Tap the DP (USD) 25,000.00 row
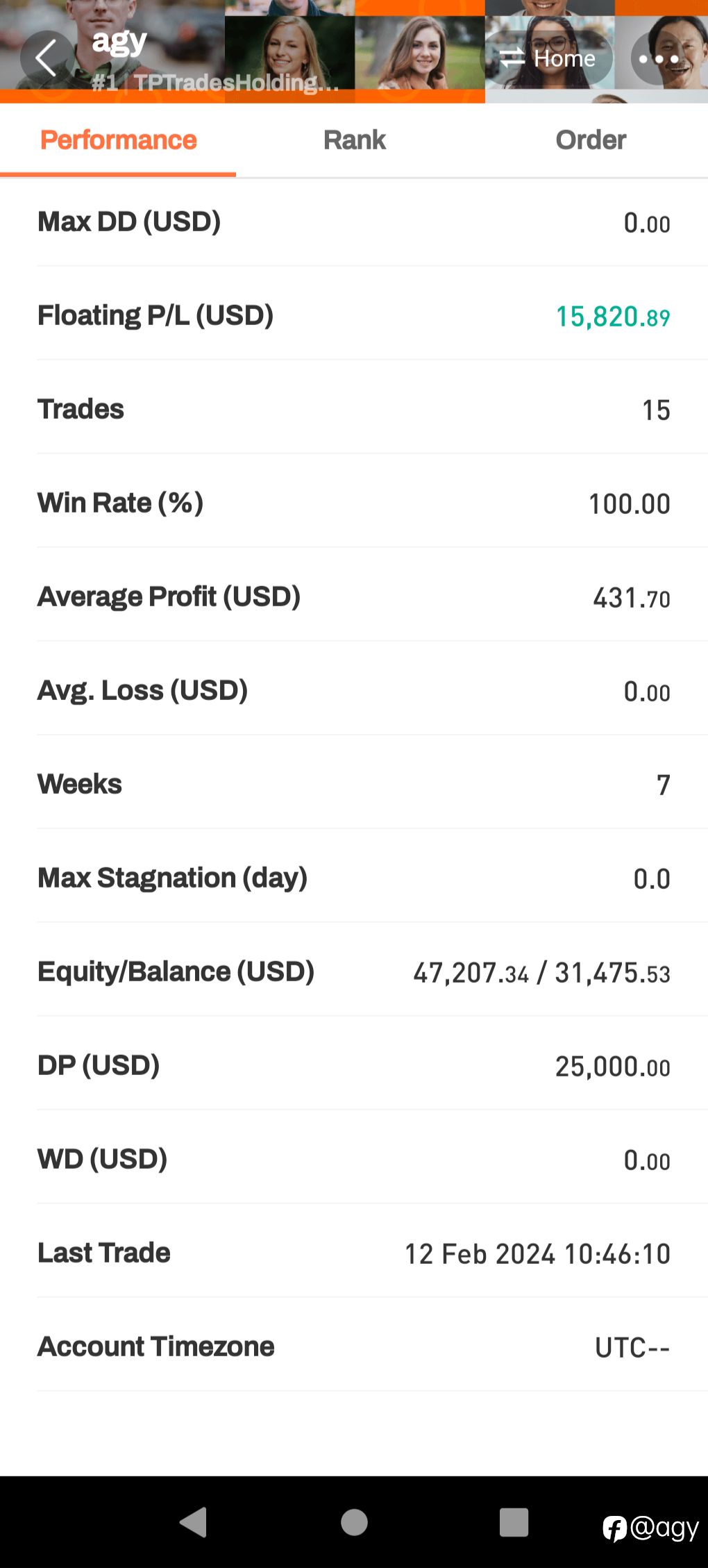Screen dimensions: 708x1568 click(x=354, y=1065)
